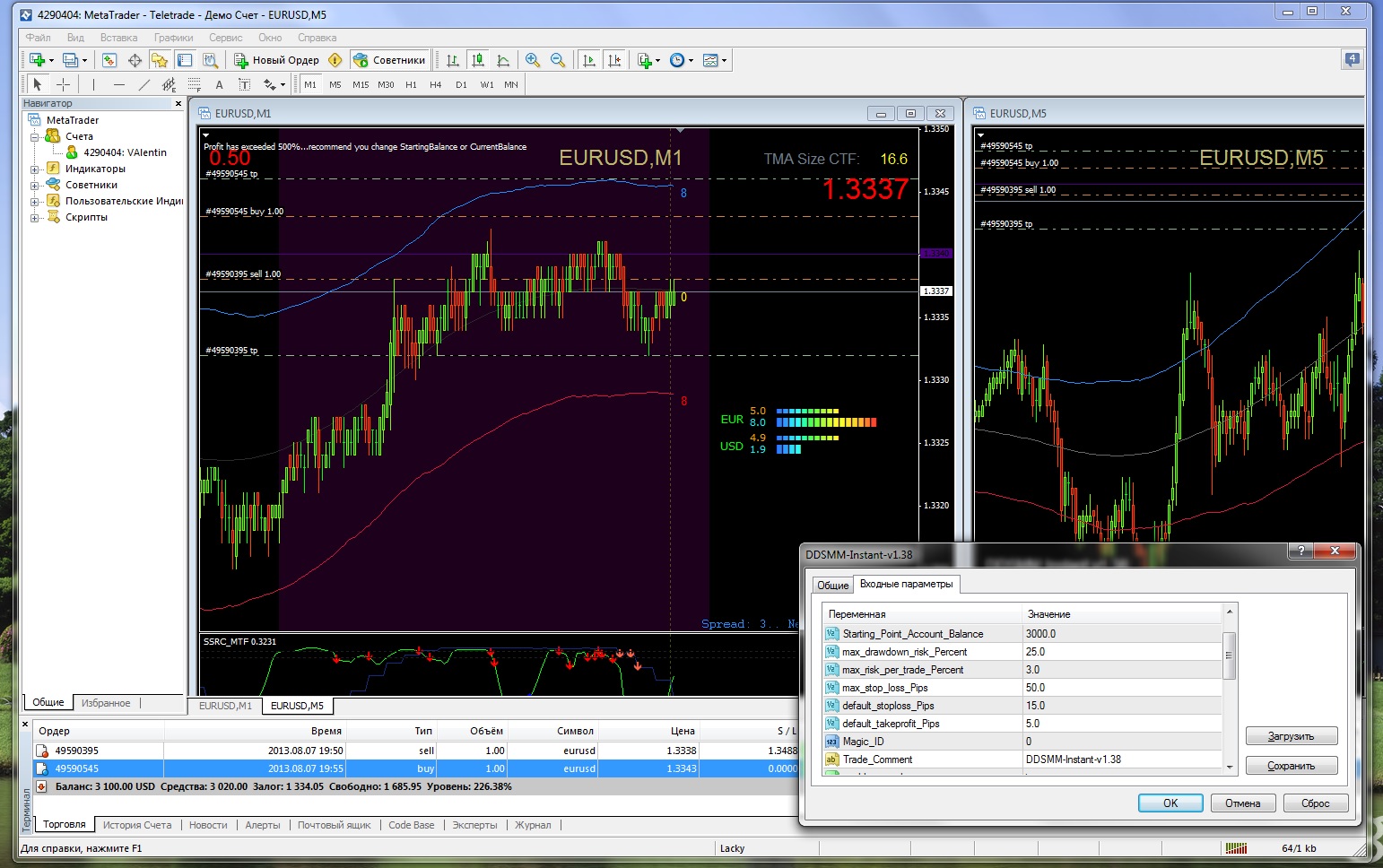The image size is (1383, 868).
Task: Click the Zoom In magnifier icon
Action: click(x=533, y=60)
